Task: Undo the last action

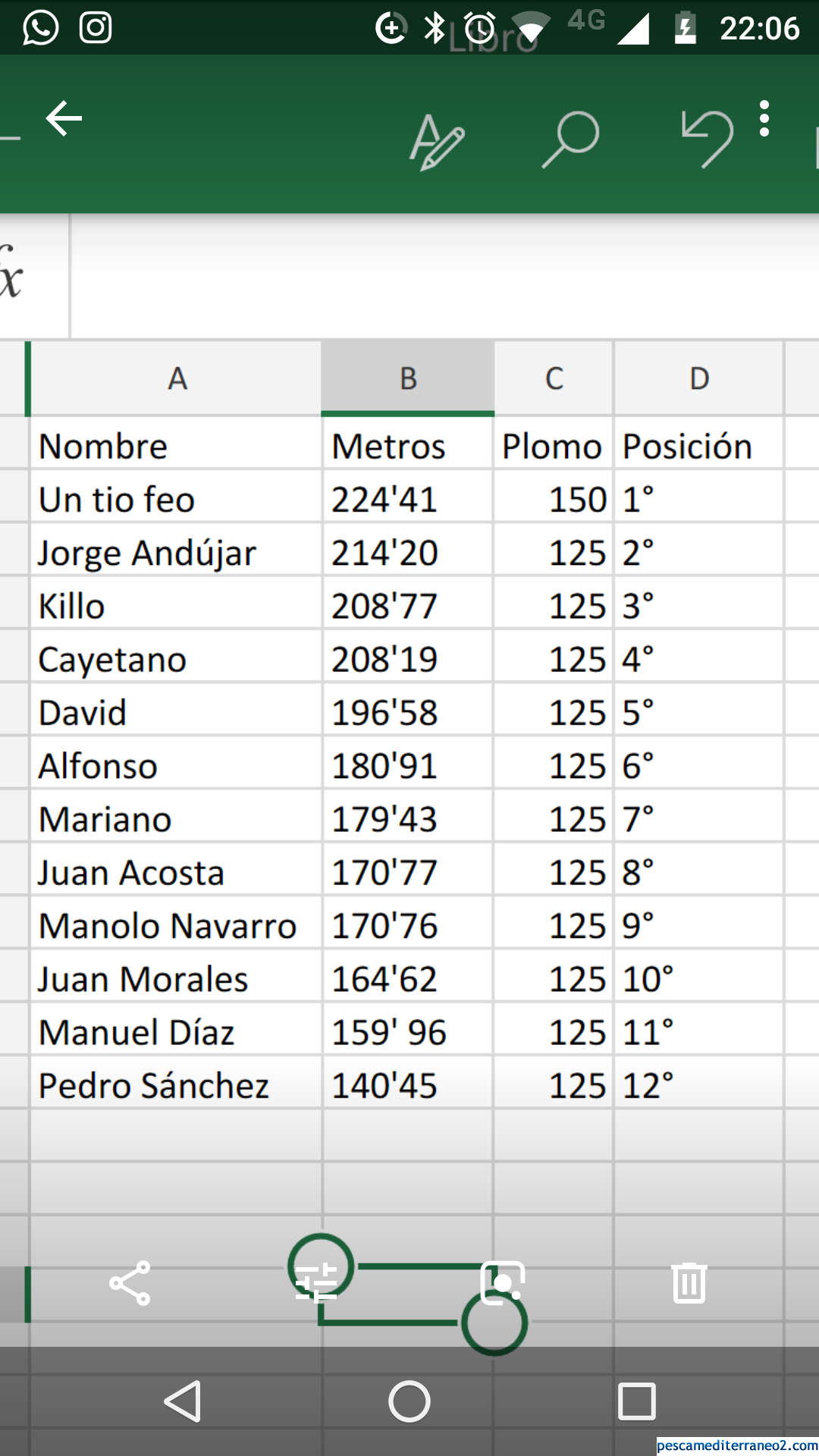Action: click(707, 138)
